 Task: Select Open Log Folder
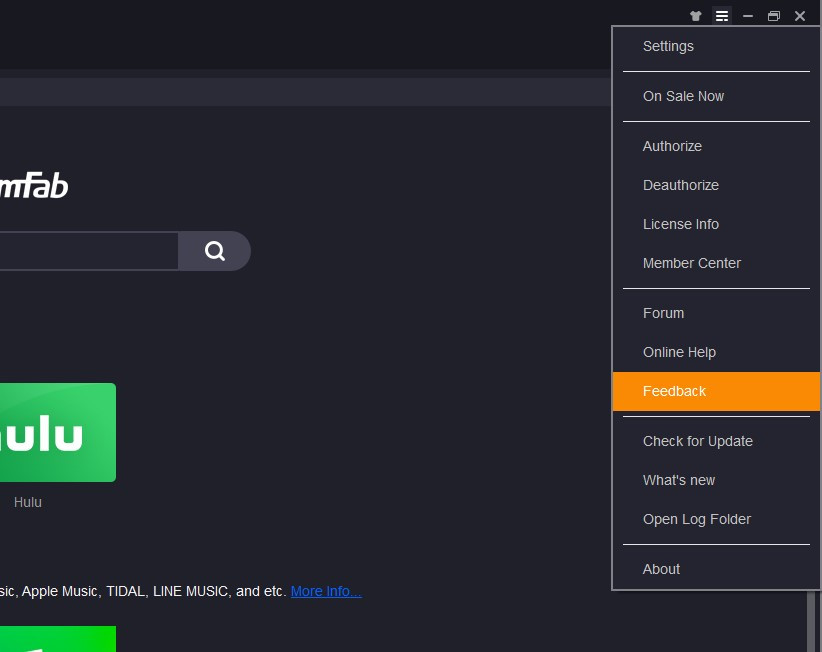[696, 519]
